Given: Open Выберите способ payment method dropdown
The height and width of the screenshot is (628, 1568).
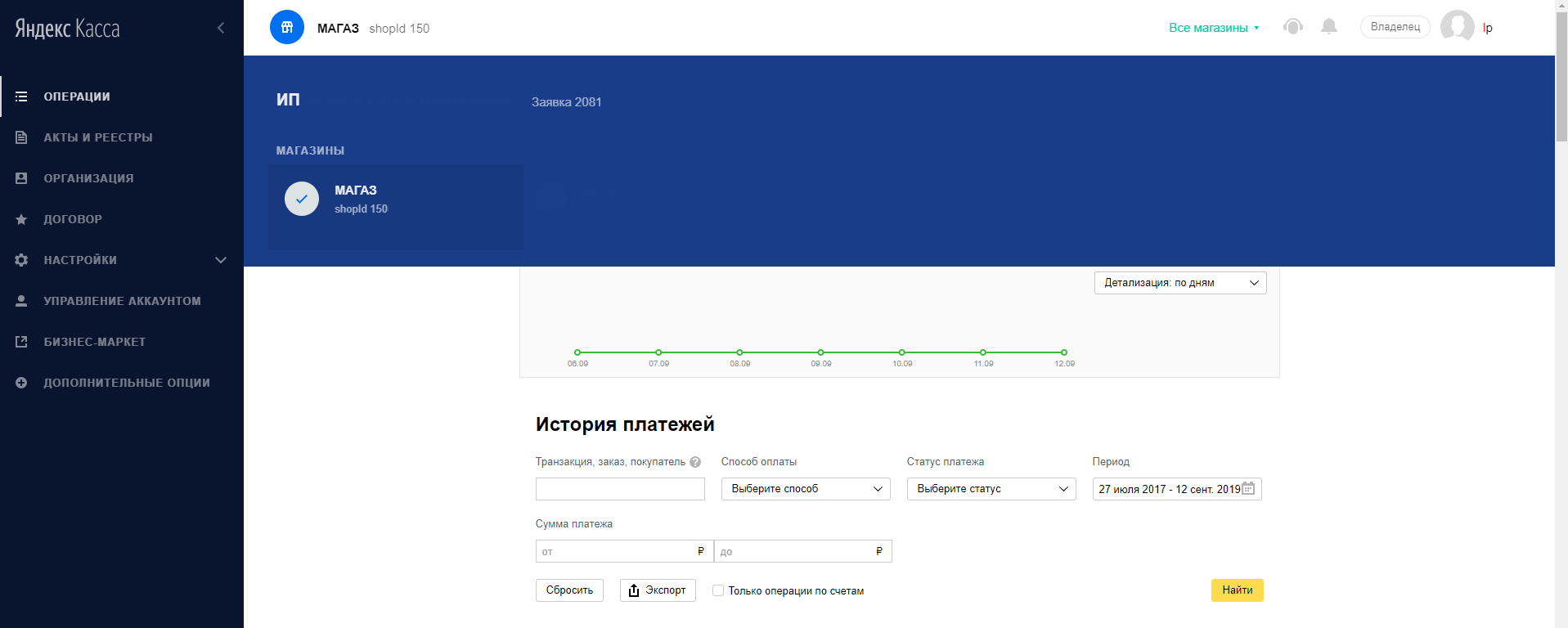Looking at the screenshot, I should point(805,489).
